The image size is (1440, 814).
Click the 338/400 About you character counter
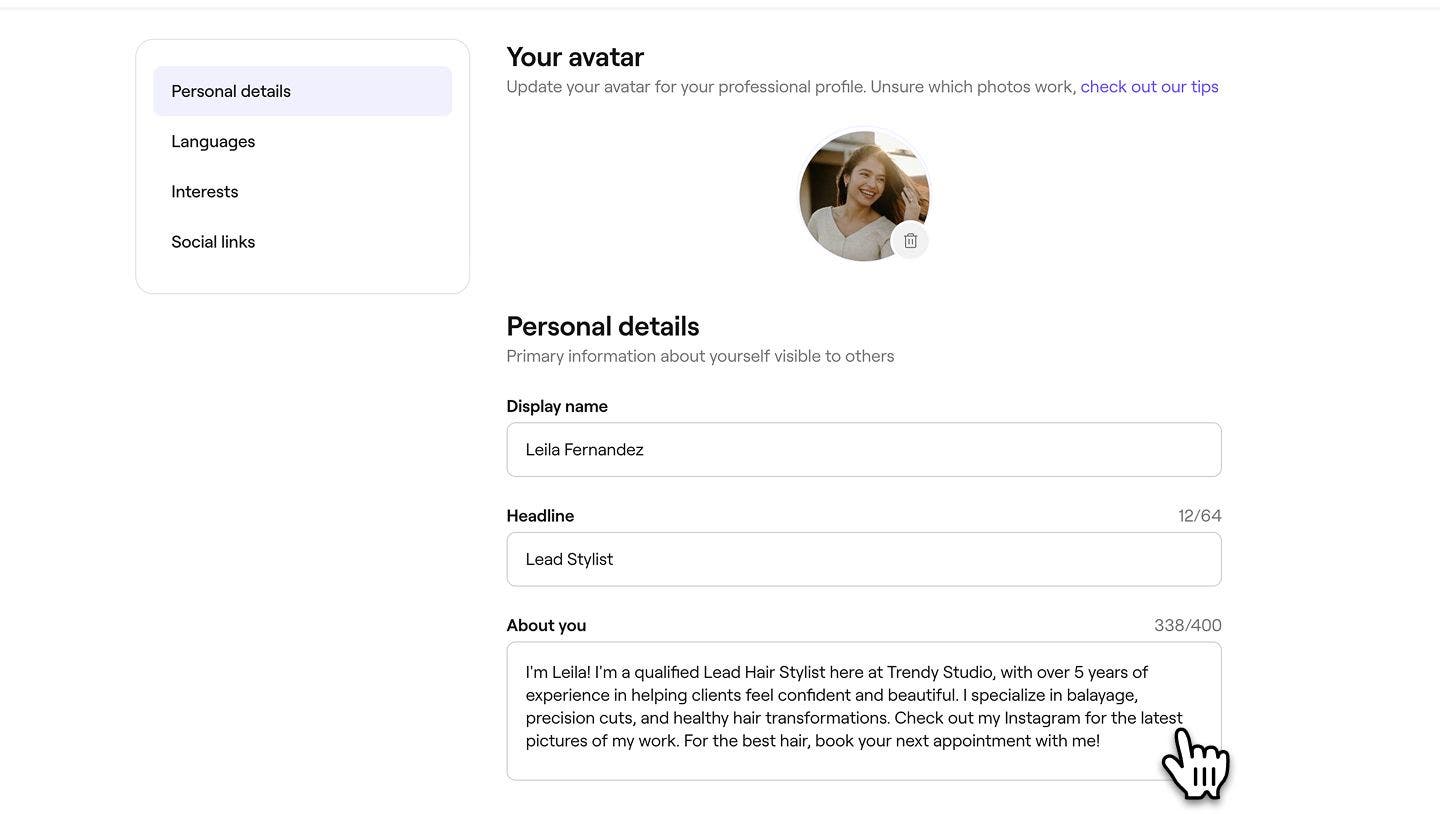[1187, 625]
